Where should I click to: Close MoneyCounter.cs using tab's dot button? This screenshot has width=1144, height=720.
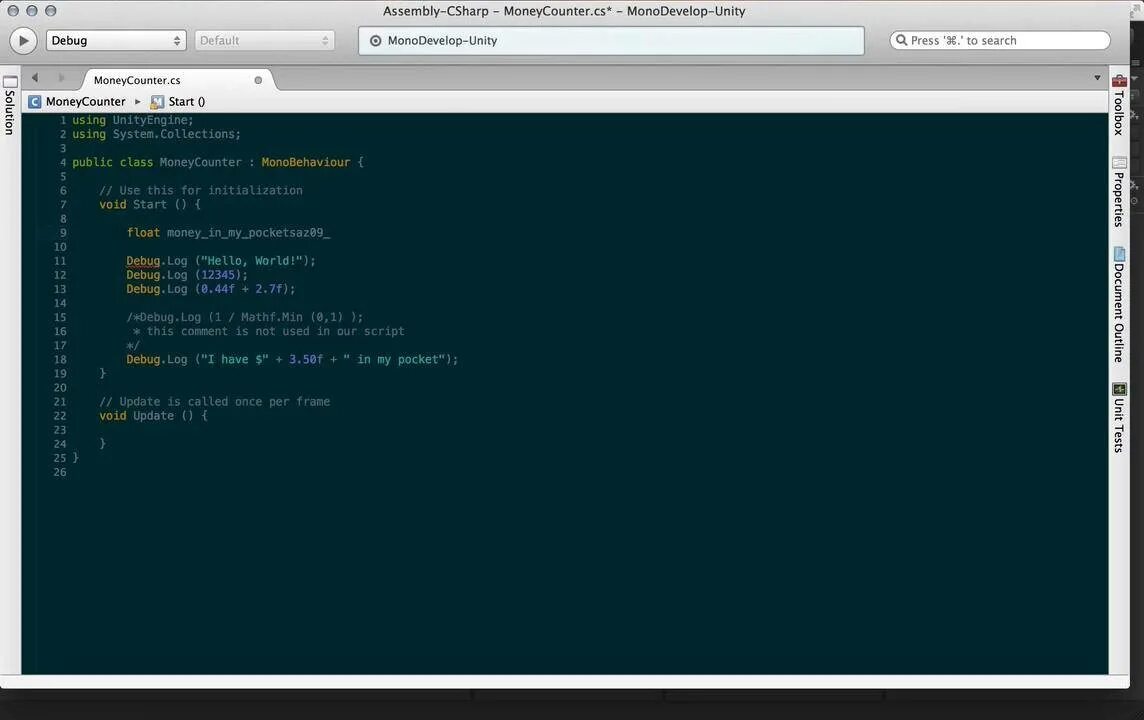click(x=258, y=80)
